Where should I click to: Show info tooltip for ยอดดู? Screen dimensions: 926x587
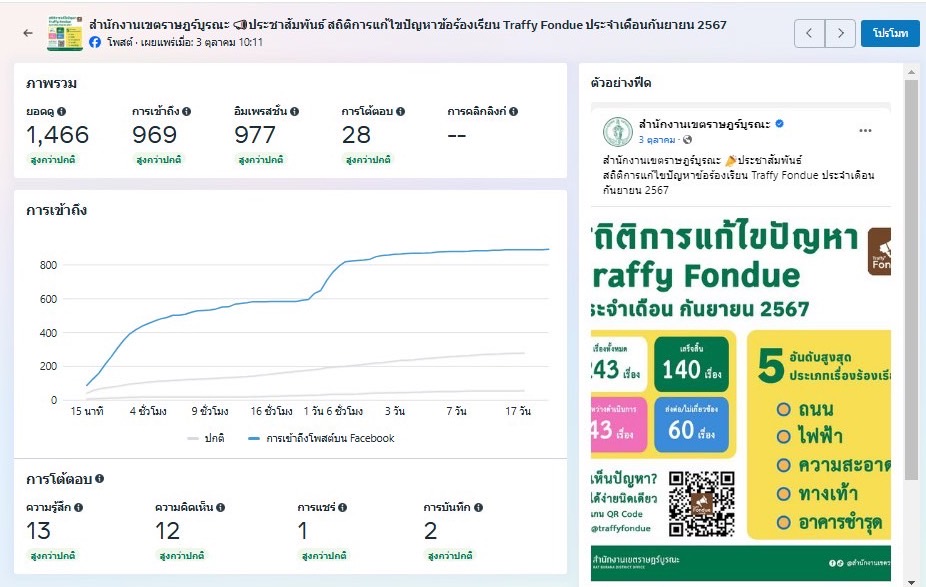click(x=62, y=112)
